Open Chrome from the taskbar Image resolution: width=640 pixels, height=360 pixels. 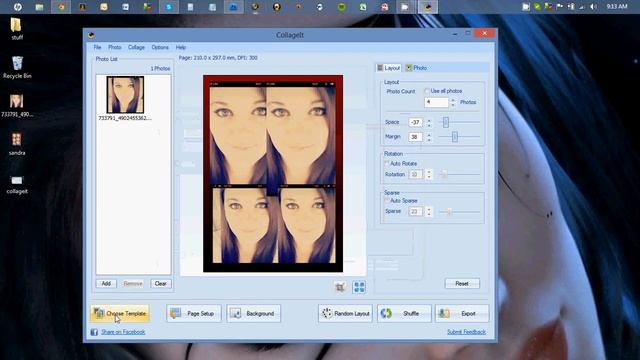click(x=61, y=7)
